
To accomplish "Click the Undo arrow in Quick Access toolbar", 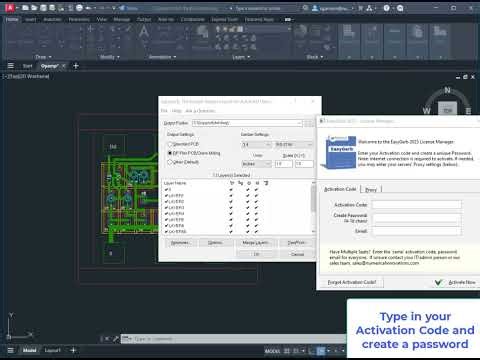I will [x=88, y=7].
